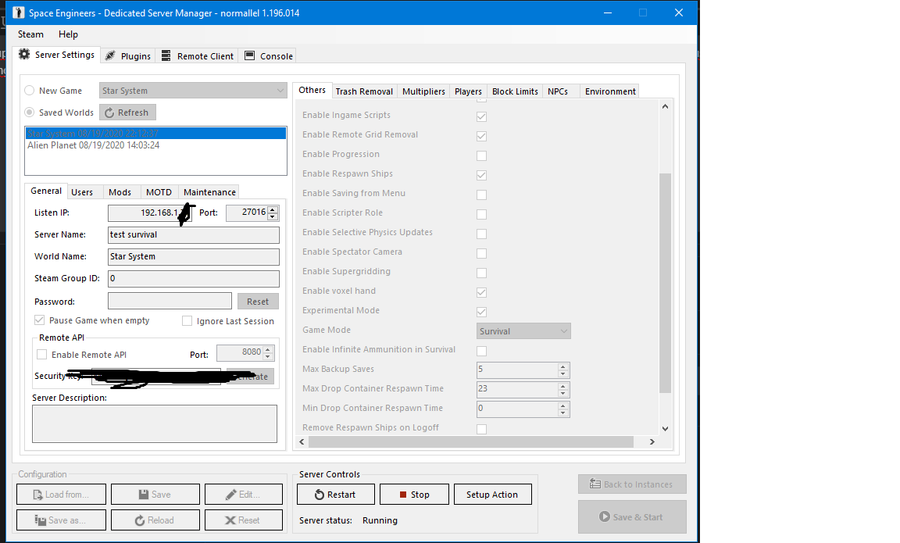Click the Setup Action button

(492, 495)
